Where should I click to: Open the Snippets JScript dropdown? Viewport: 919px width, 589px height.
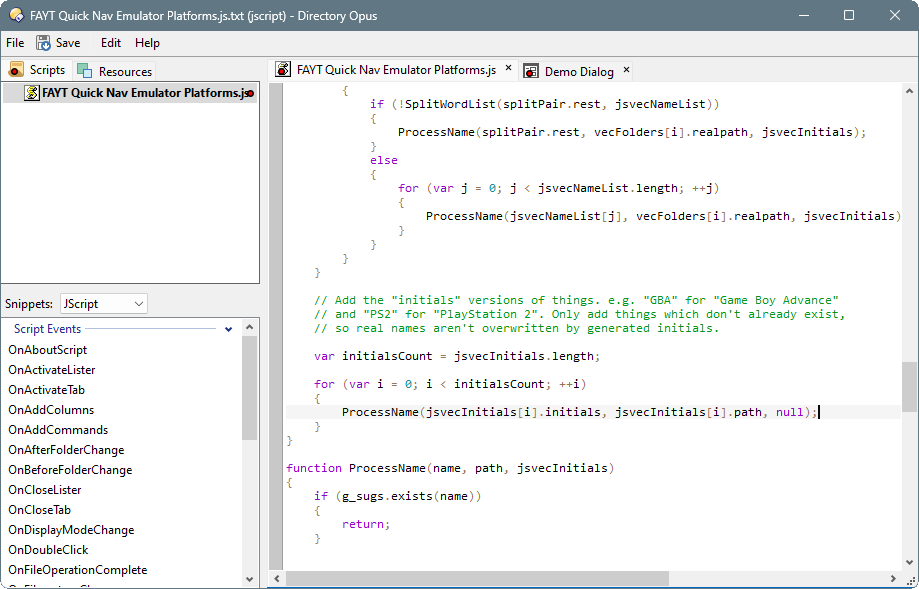pyautogui.click(x=104, y=304)
